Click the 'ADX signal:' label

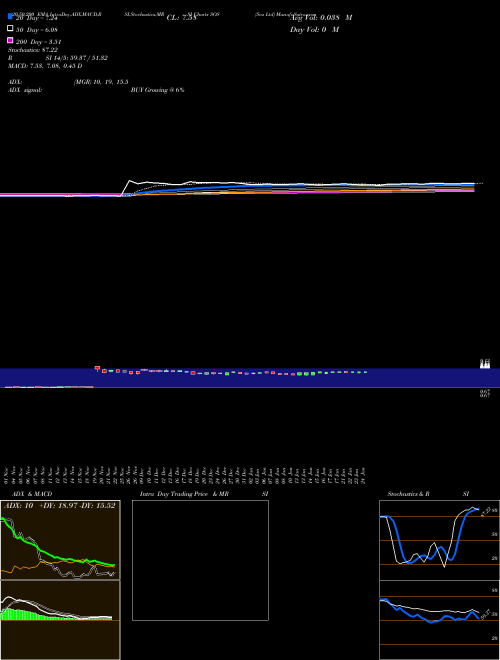coord(25,90)
